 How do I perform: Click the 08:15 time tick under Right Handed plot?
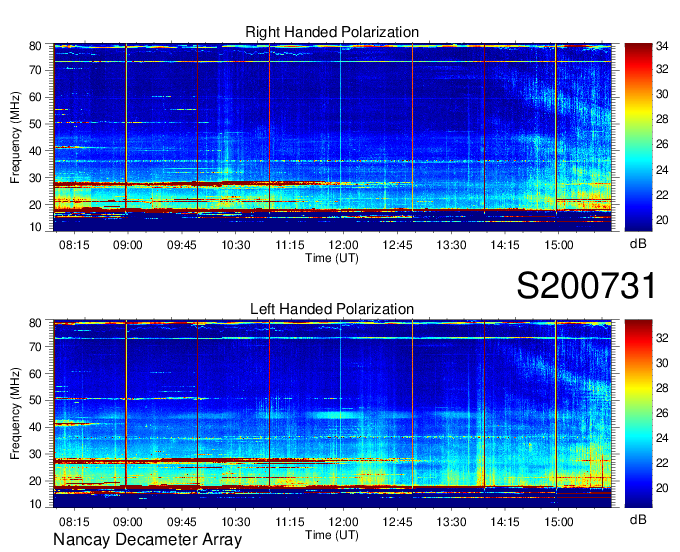pyautogui.click(x=74, y=245)
